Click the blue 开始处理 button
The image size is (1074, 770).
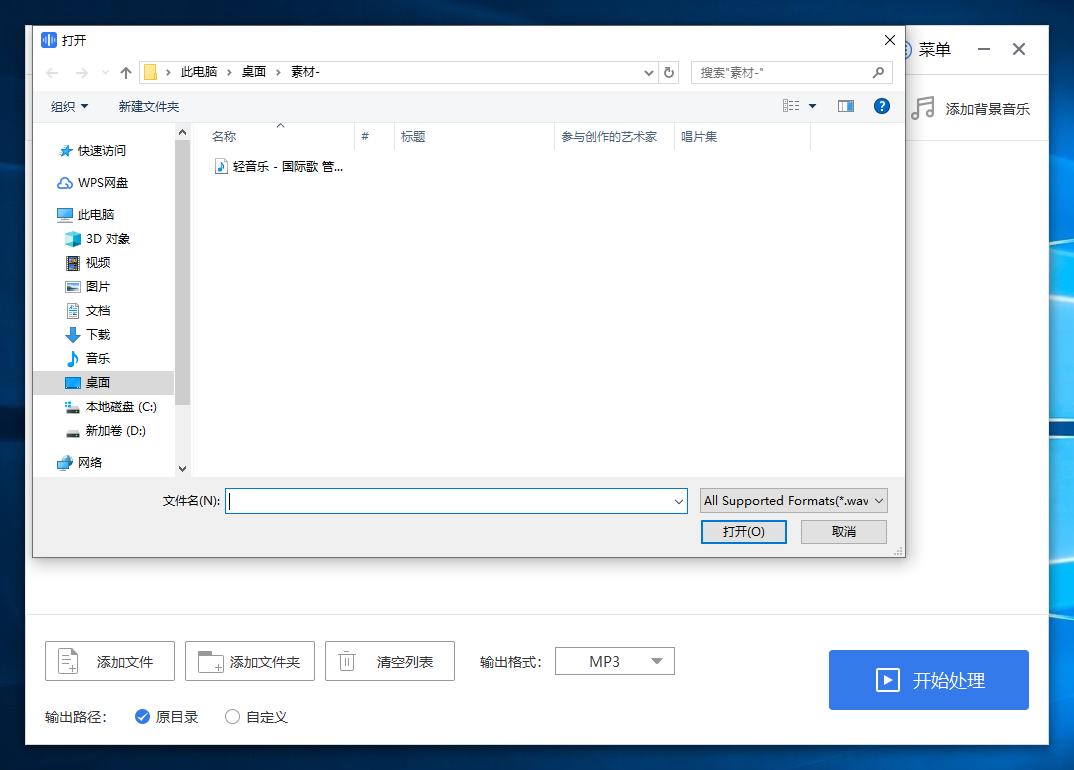coord(928,680)
